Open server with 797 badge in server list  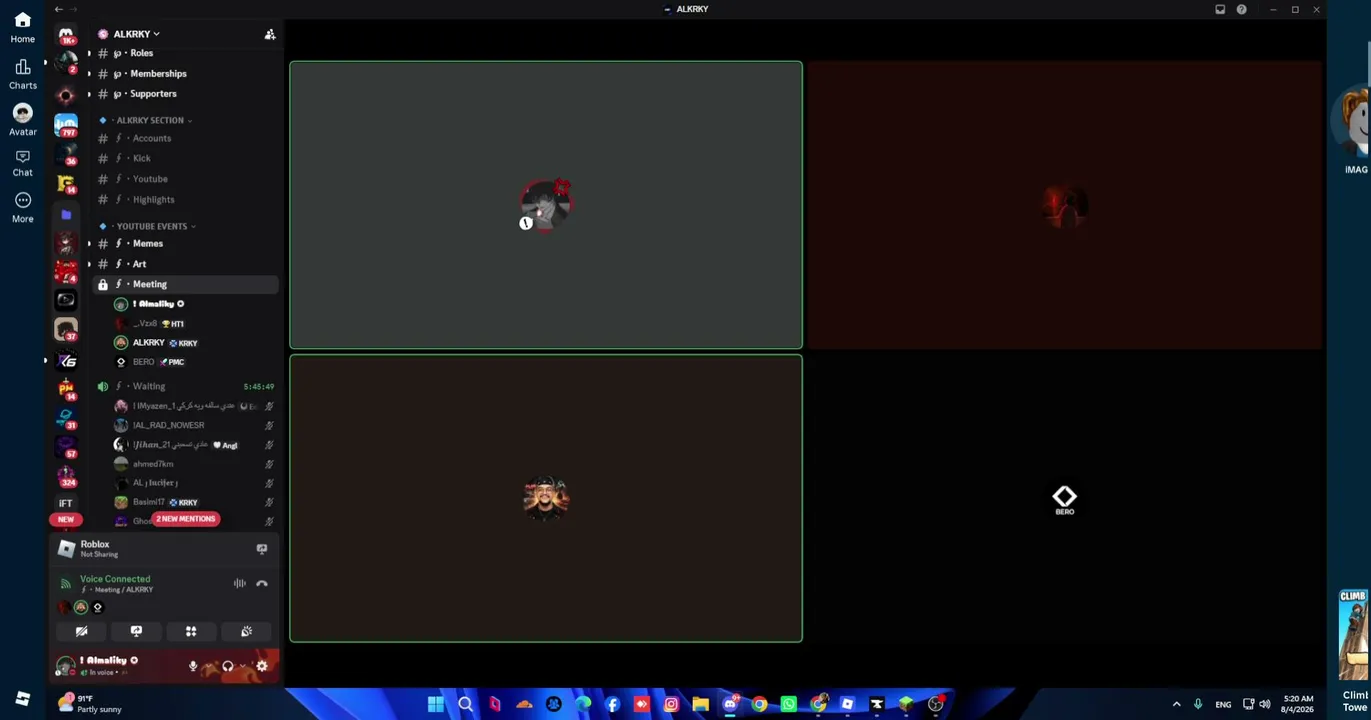click(66, 125)
